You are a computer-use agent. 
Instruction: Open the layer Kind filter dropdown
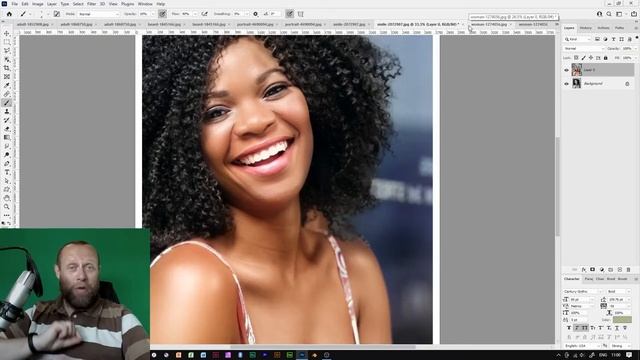pyautogui.click(x=578, y=39)
